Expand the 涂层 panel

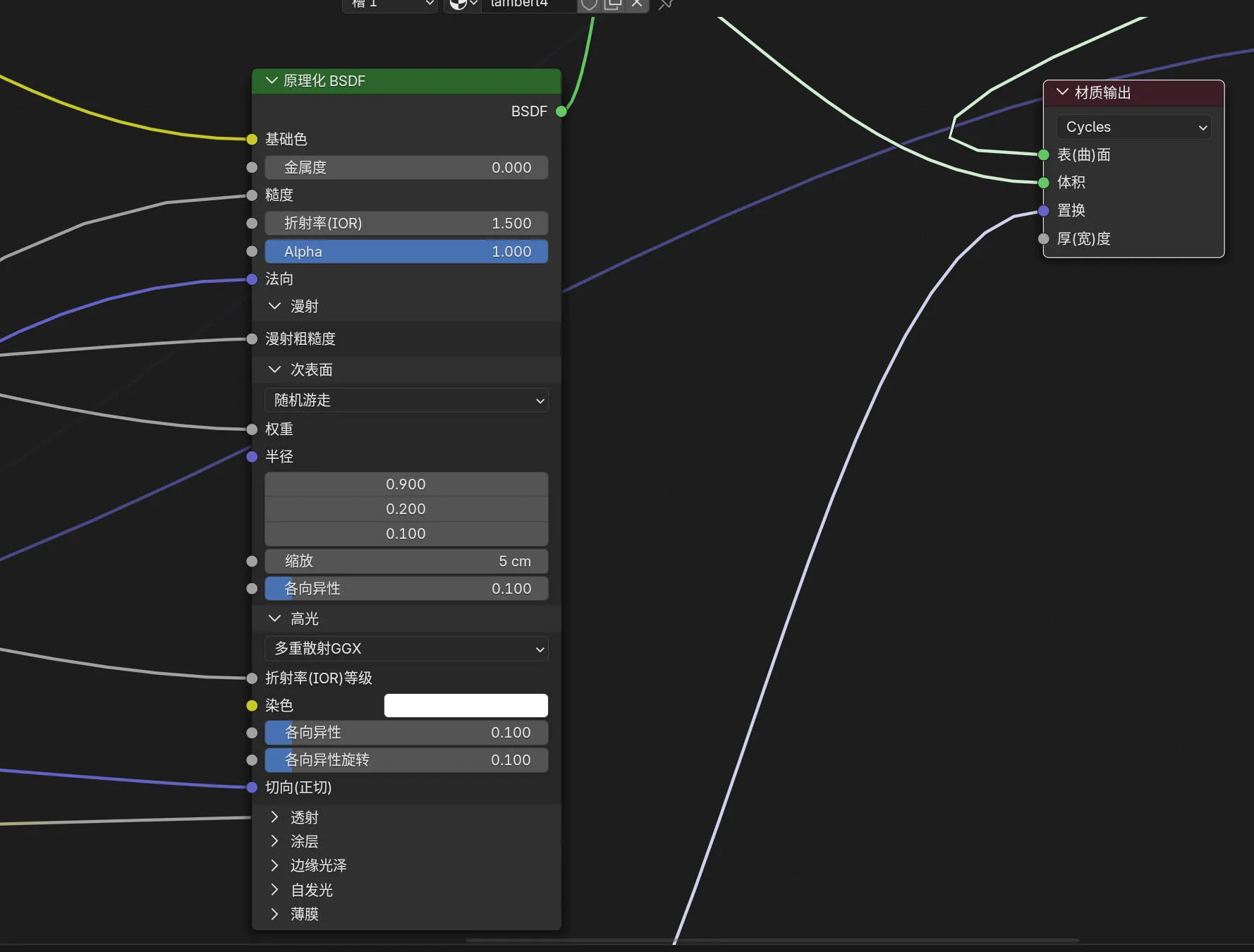(274, 841)
